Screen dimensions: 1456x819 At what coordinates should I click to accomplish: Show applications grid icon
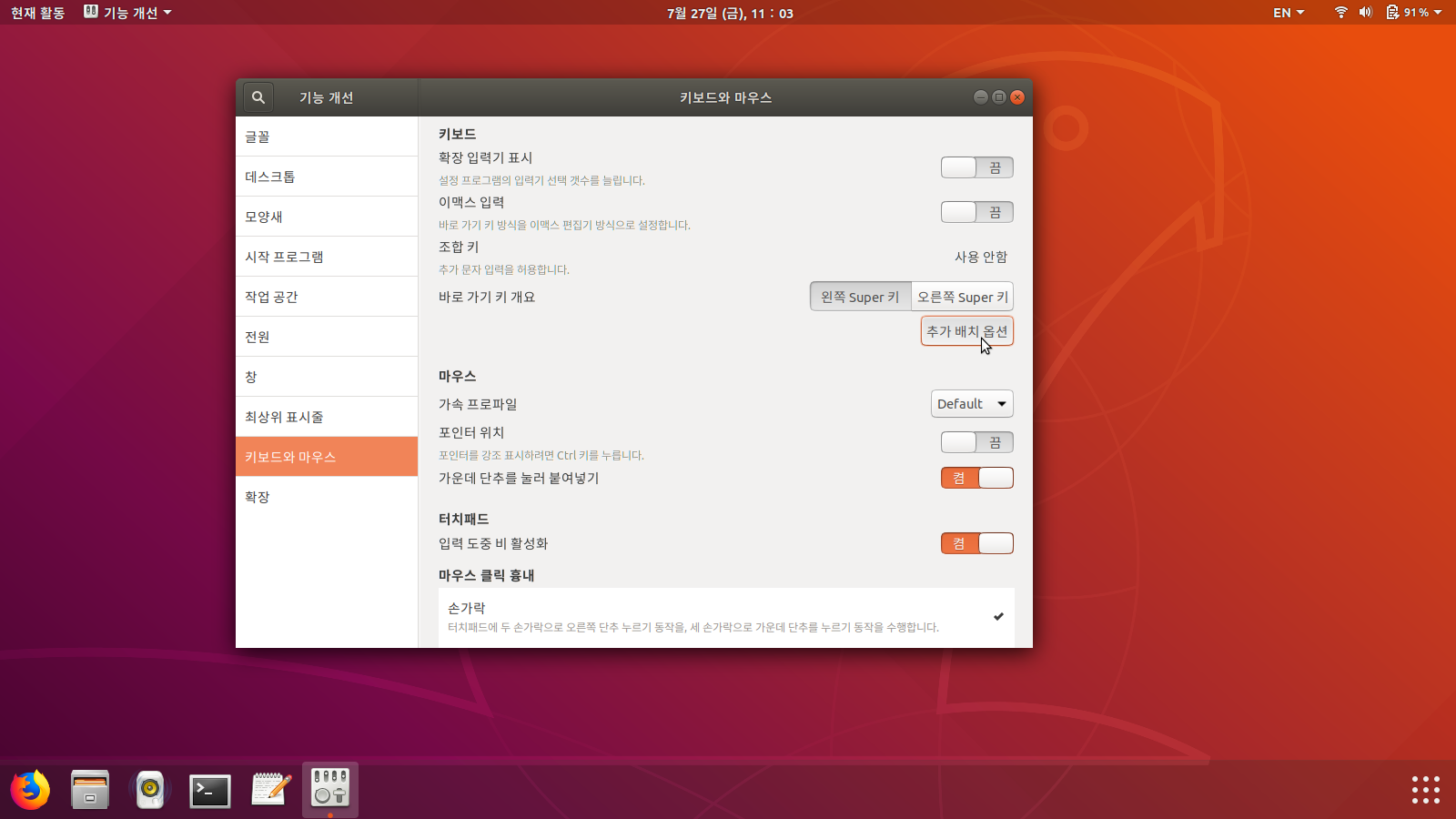tap(1425, 789)
